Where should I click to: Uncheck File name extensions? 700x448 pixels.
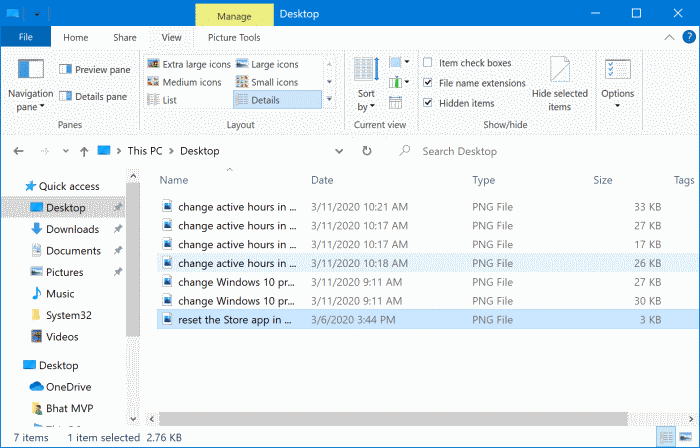pyautogui.click(x=428, y=83)
